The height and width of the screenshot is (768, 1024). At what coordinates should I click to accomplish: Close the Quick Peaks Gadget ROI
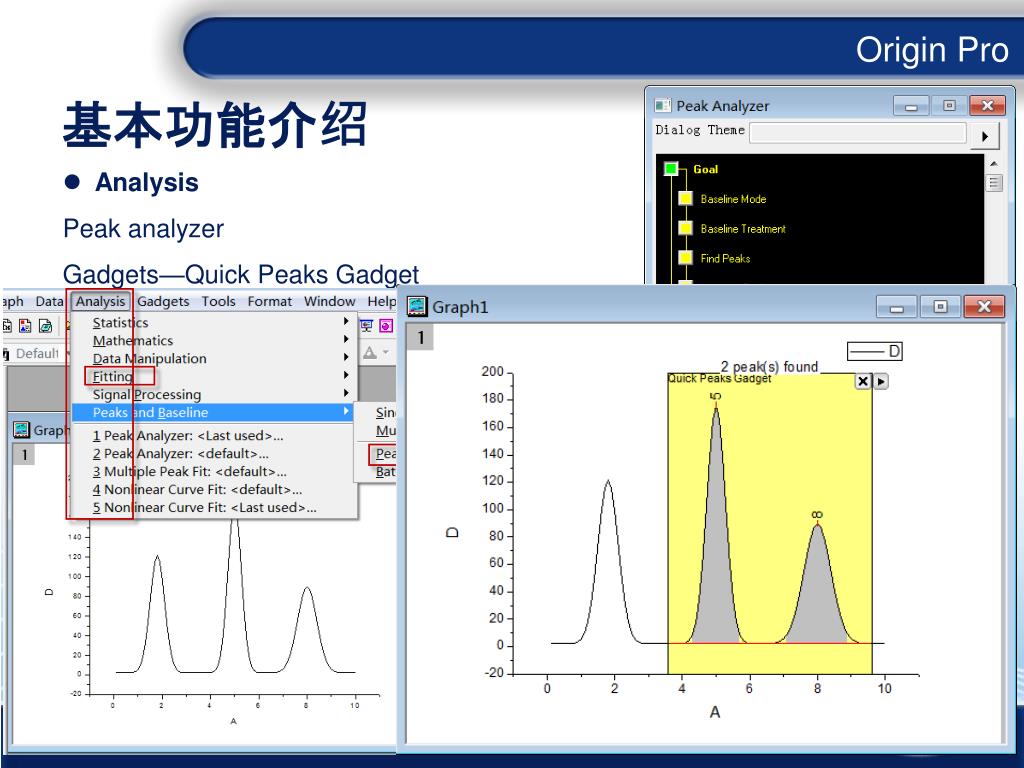coord(863,381)
